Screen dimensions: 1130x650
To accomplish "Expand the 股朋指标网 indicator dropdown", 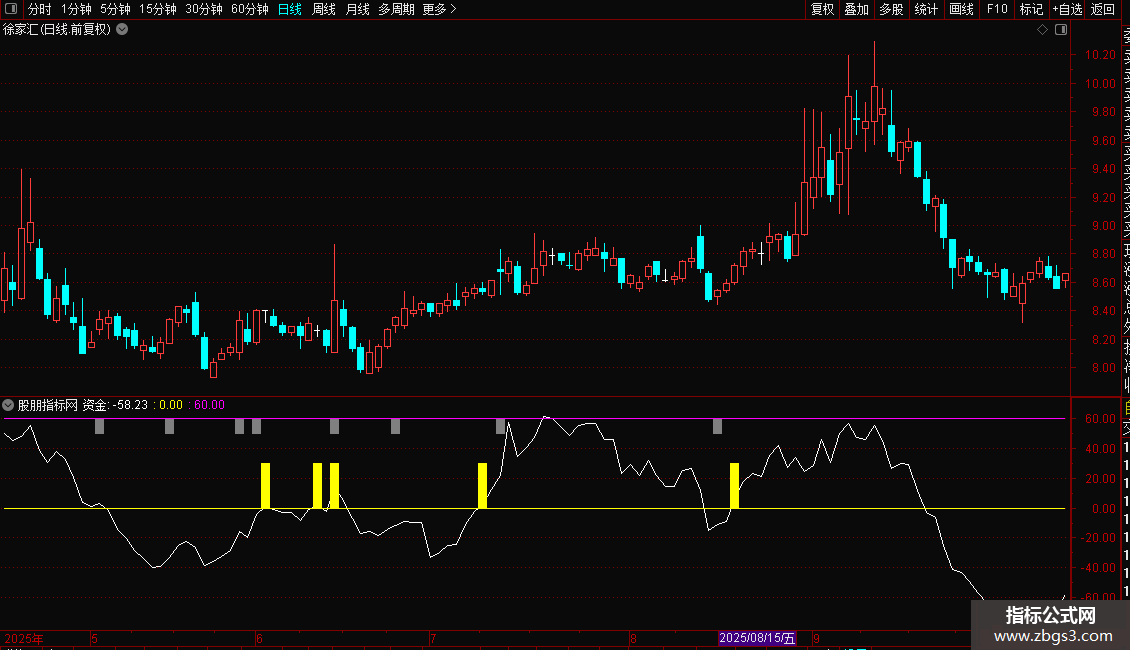I will [8, 405].
